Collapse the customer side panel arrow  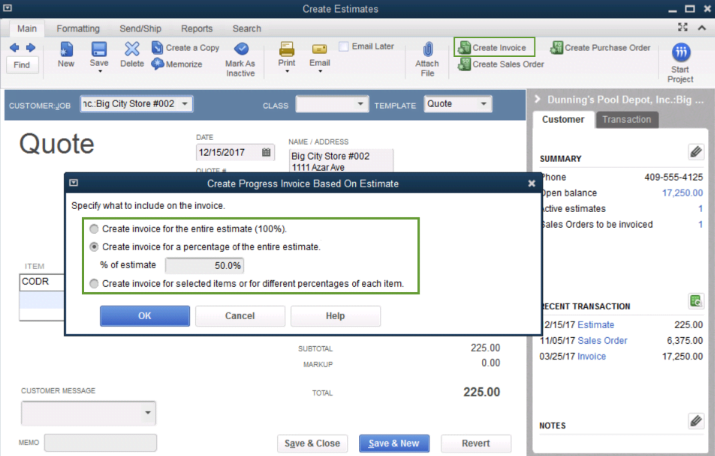tap(537, 99)
